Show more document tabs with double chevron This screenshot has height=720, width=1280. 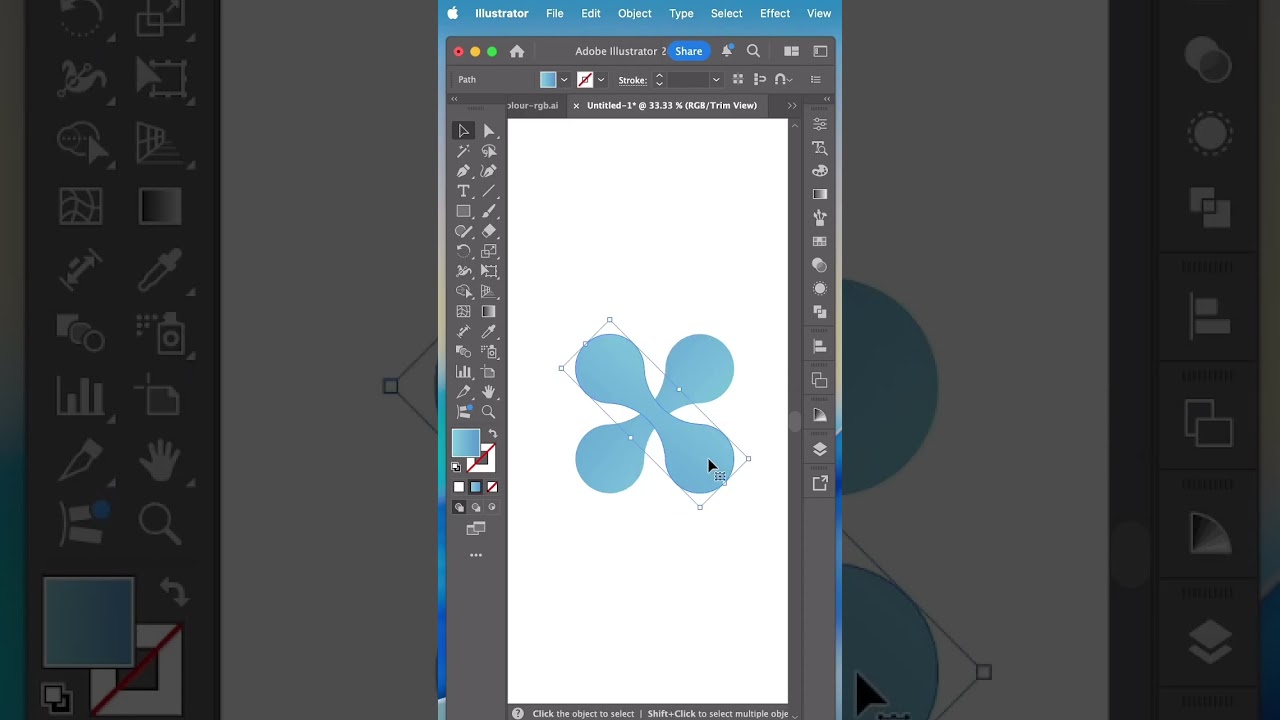pos(792,105)
